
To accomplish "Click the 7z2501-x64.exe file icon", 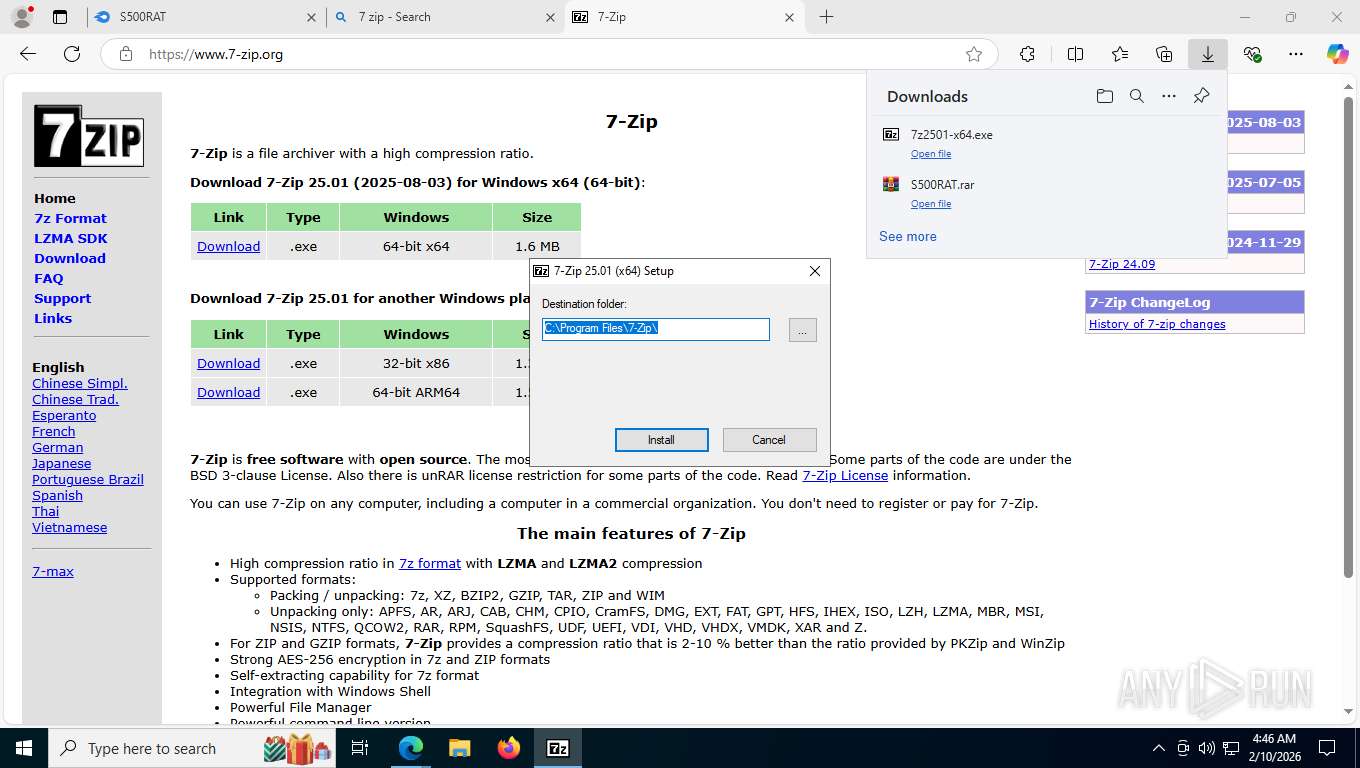I will click(891, 134).
